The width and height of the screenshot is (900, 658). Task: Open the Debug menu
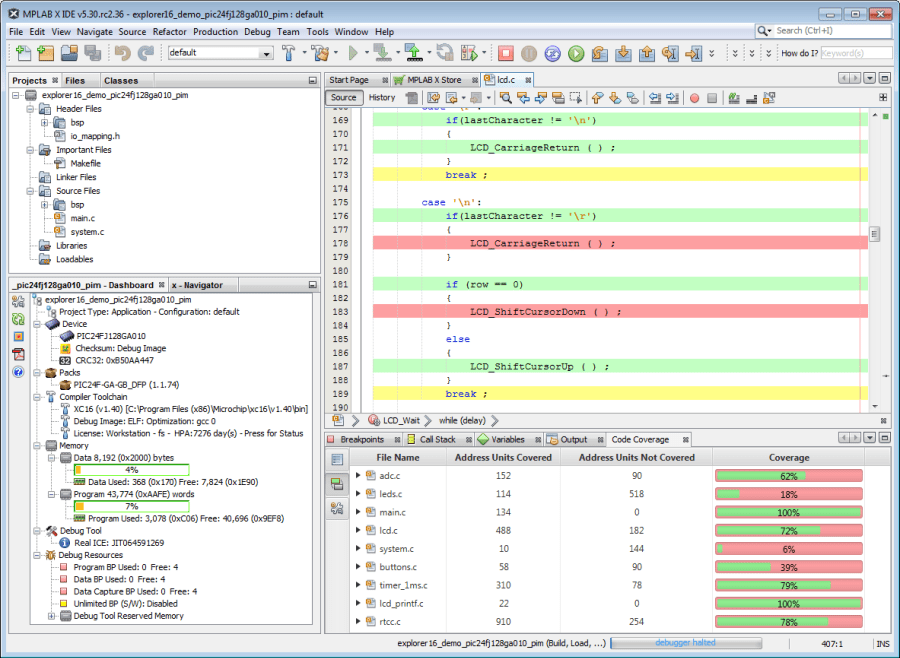coord(257,31)
